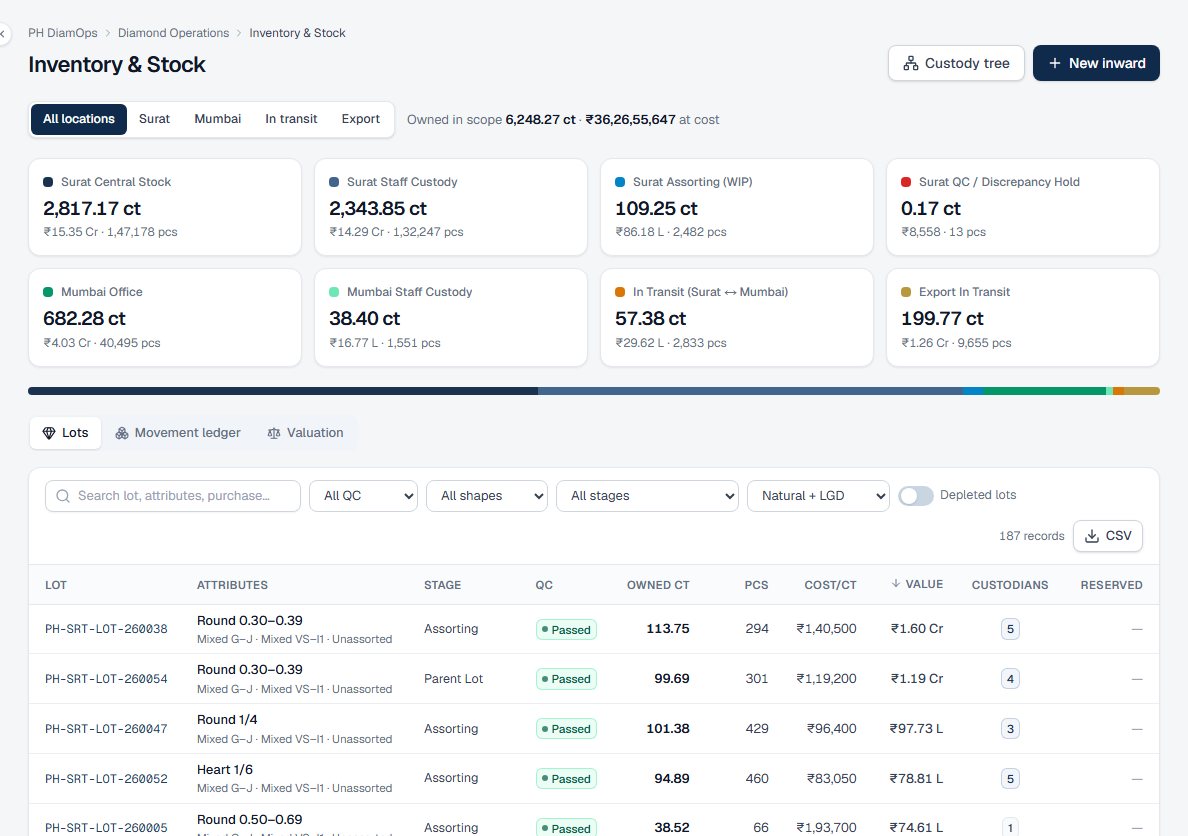Viewport: 1188px width, 836px height.
Task: Click the navy segment of the stock bar
Action: click(283, 391)
